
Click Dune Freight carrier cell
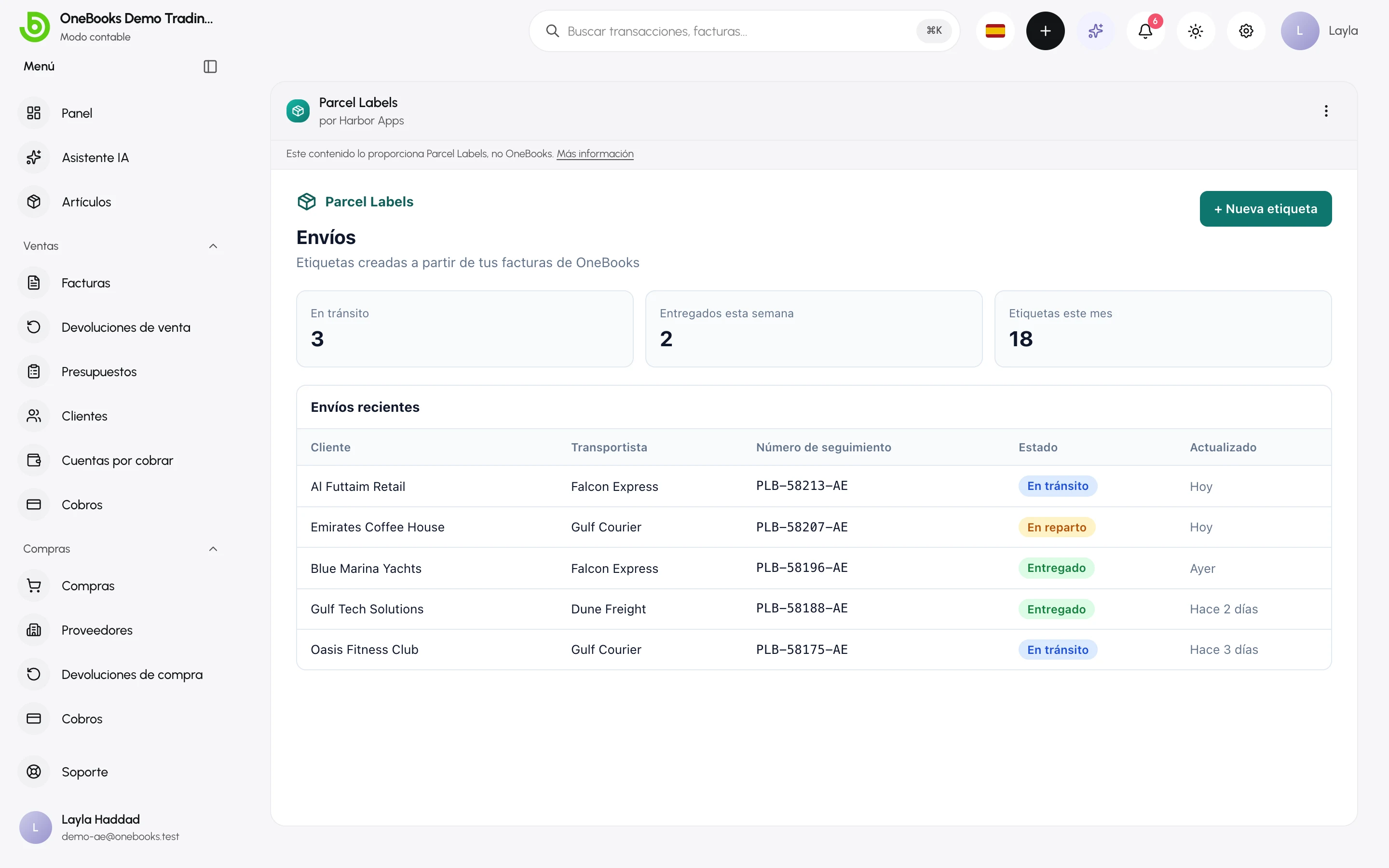tap(608, 609)
